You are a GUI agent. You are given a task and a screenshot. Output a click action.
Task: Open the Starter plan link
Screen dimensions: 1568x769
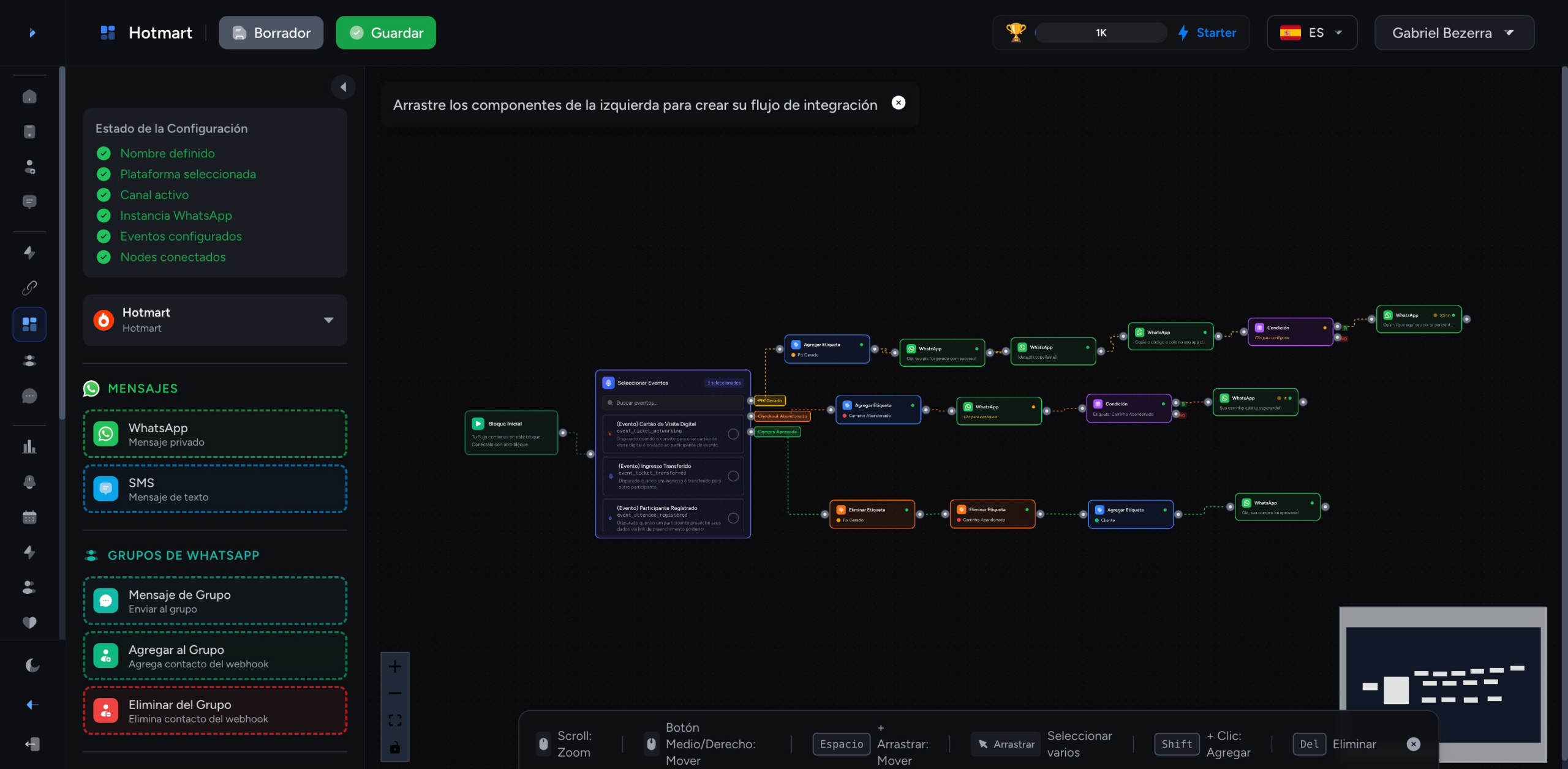pos(1207,32)
